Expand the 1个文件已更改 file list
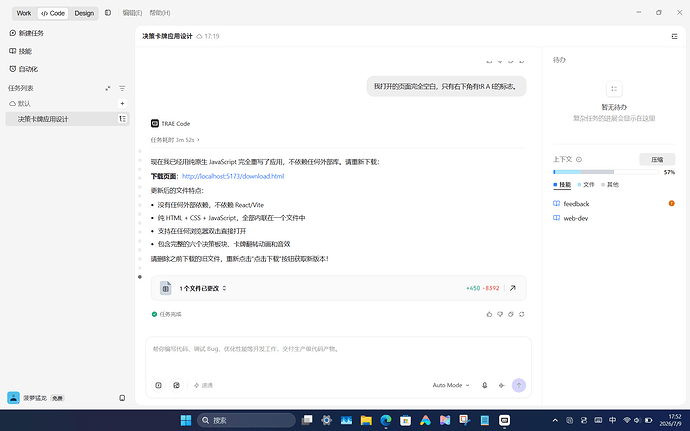690x431 pixels. (x=202, y=288)
